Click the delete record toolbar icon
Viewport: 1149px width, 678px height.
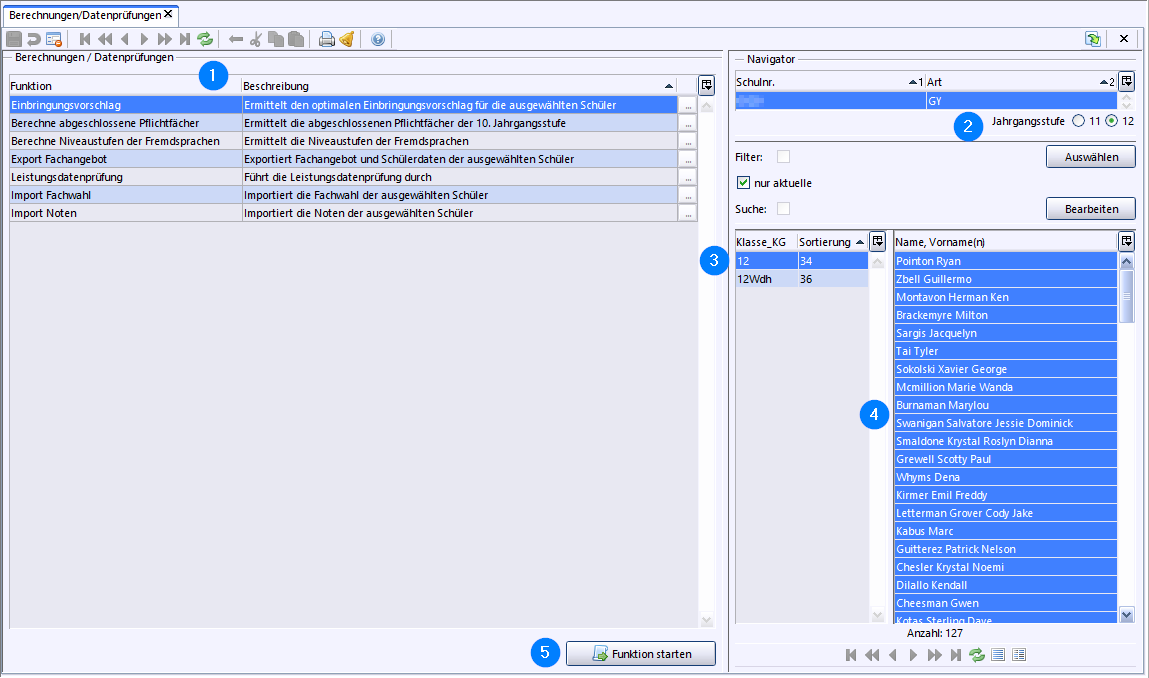(53, 39)
